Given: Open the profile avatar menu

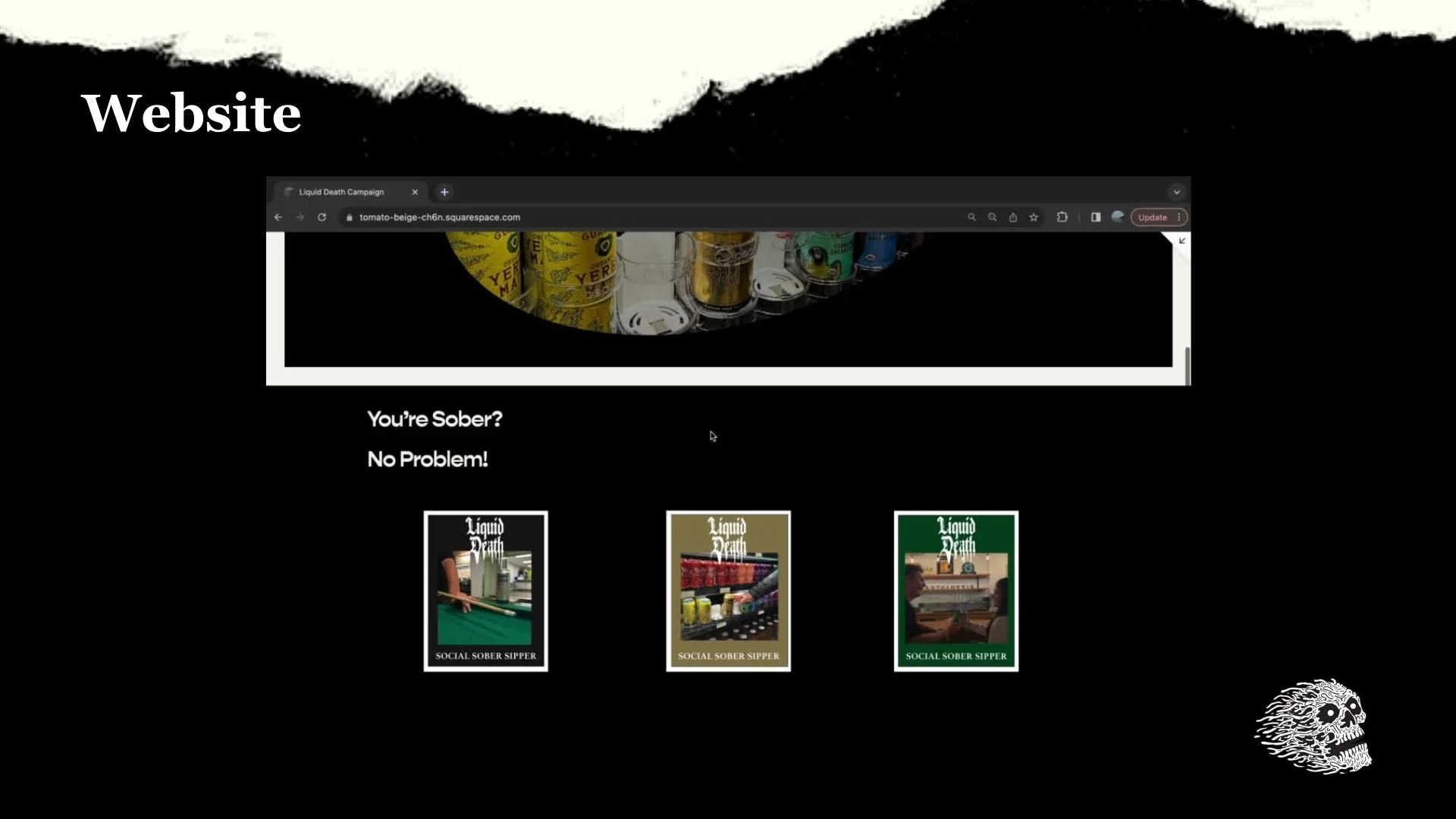Looking at the screenshot, I should (1117, 217).
